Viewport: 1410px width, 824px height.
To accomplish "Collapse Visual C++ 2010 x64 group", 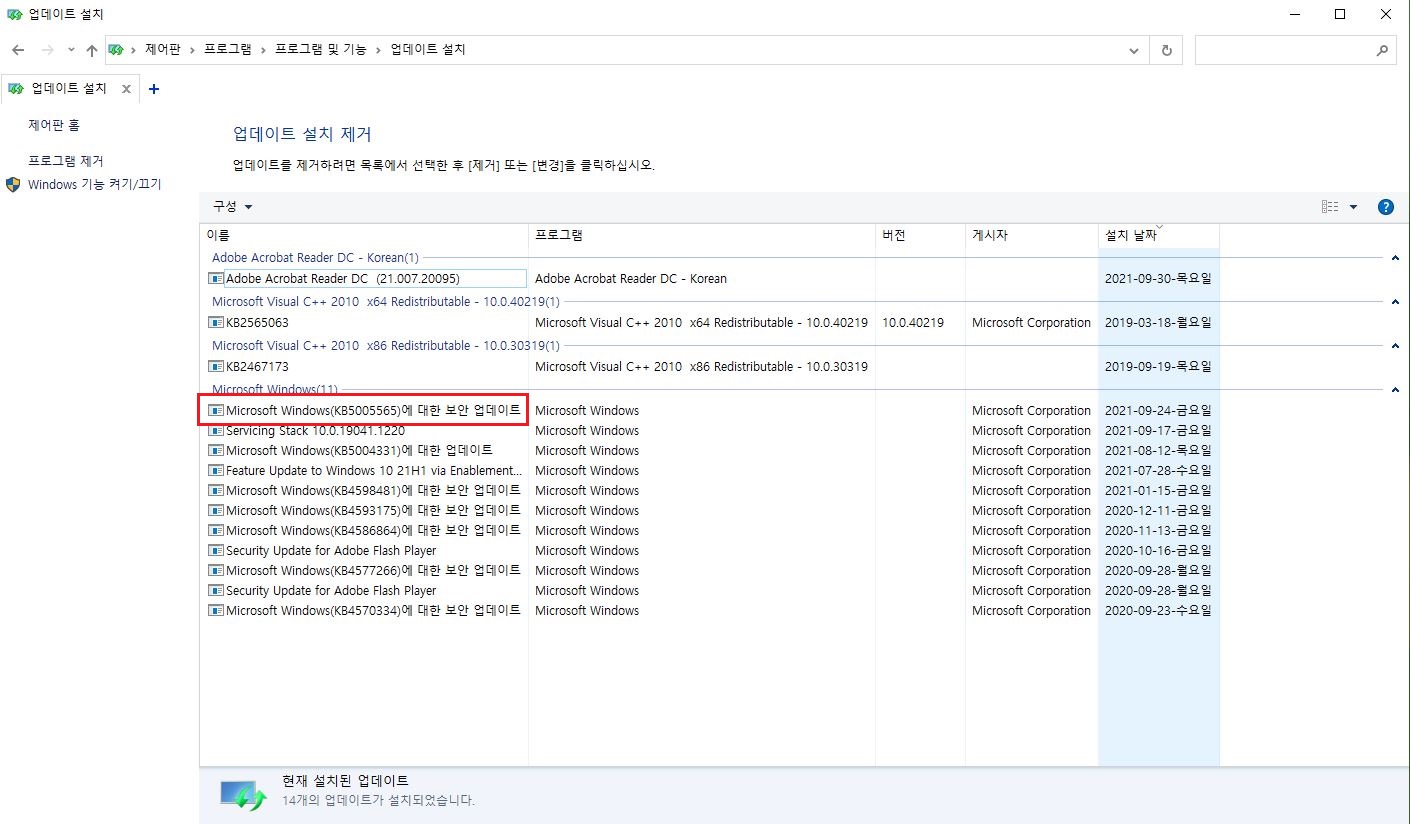I will tap(1394, 302).
